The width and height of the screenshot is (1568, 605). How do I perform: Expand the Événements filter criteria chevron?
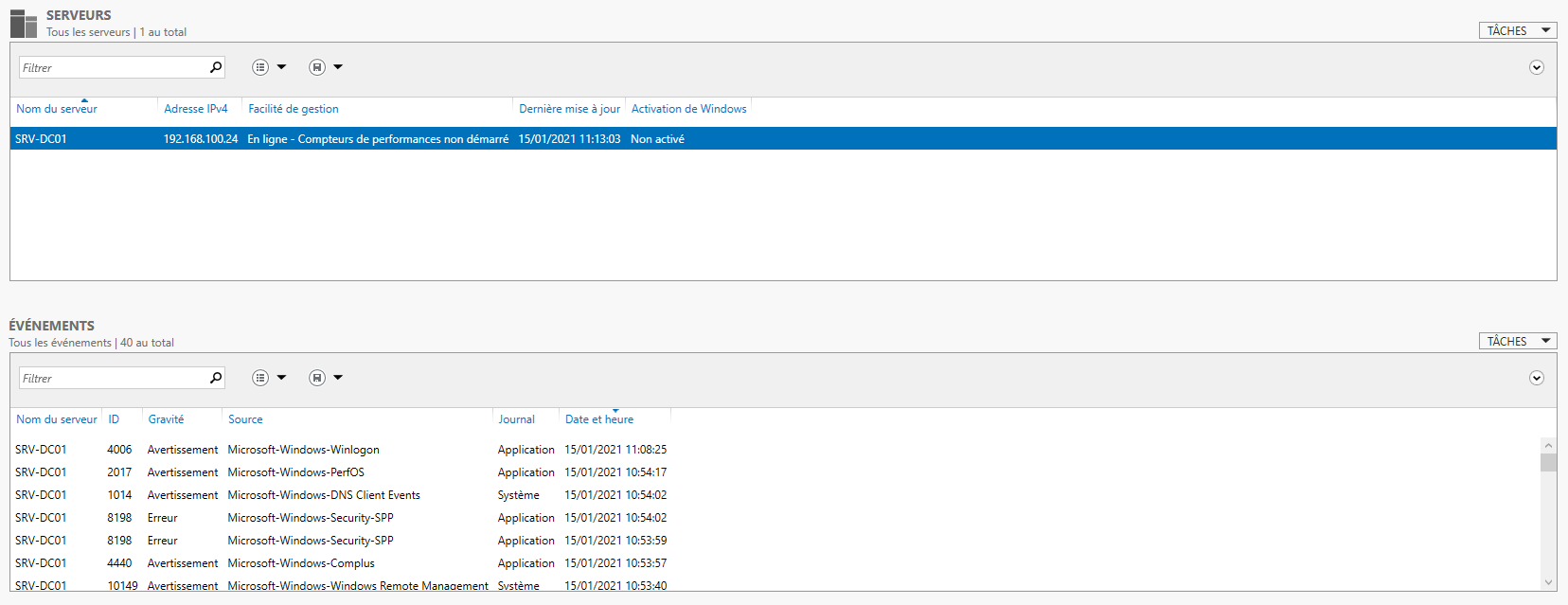pyautogui.click(x=1536, y=378)
